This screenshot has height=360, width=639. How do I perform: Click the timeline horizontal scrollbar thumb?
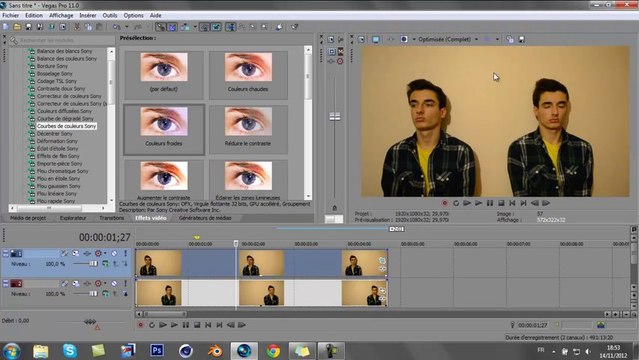coord(165,314)
